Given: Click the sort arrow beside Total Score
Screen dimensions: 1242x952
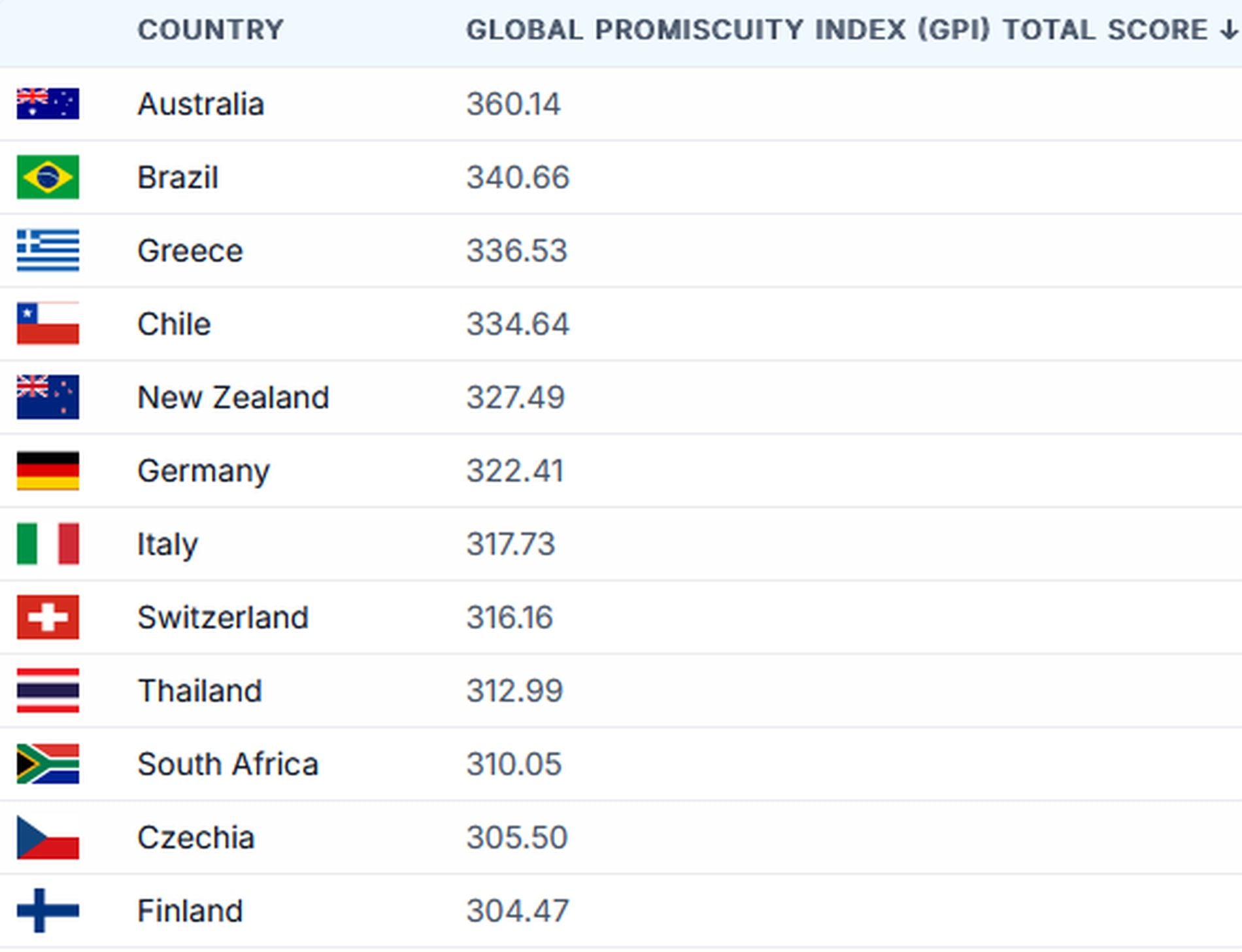Looking at the screenshot, I should [x=1229, y=30].
